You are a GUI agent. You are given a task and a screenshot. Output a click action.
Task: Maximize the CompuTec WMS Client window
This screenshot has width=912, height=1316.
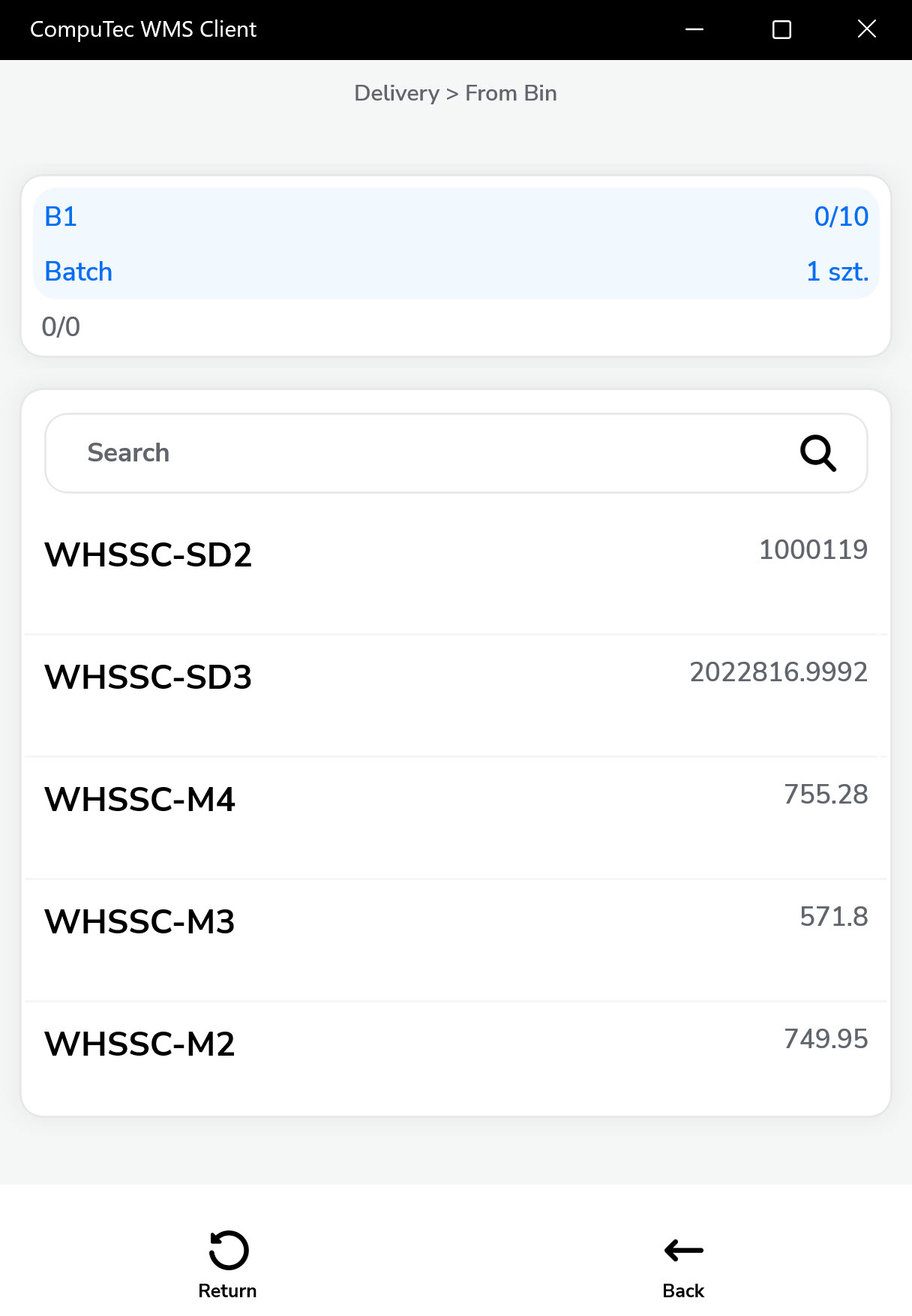[x=781, y=29]
